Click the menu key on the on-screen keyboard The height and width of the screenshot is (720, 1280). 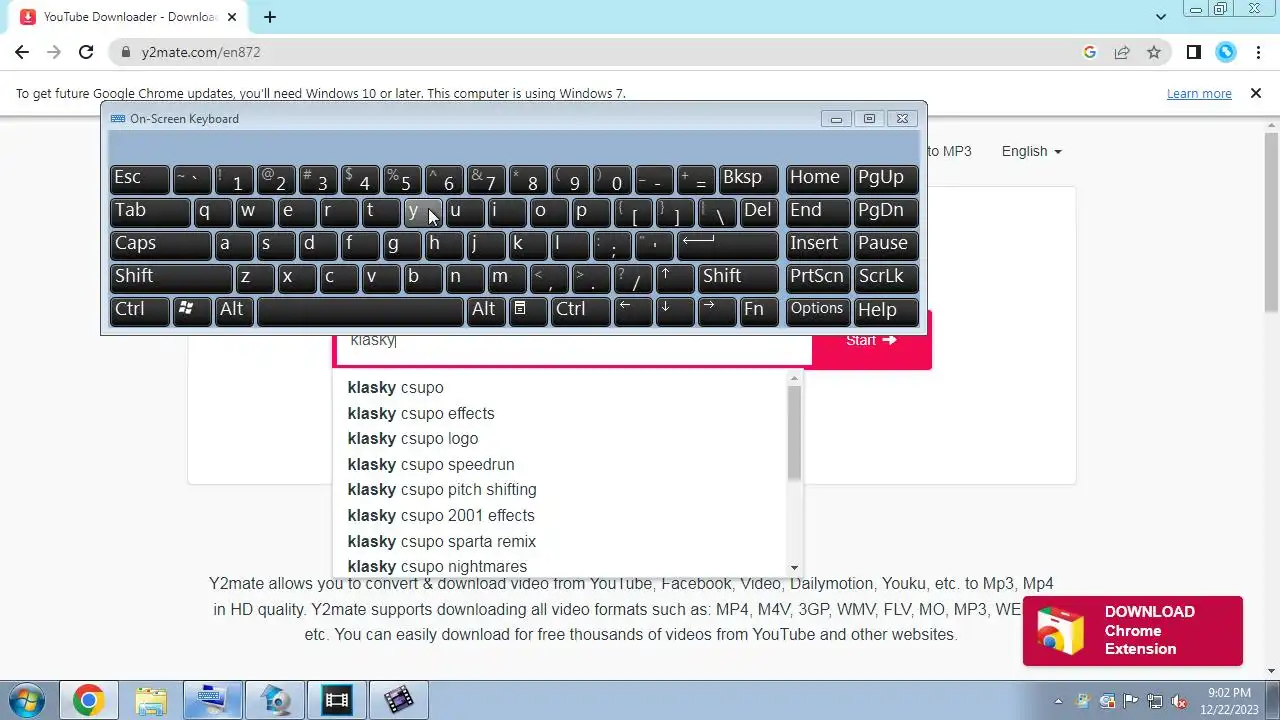coord(527,310)
